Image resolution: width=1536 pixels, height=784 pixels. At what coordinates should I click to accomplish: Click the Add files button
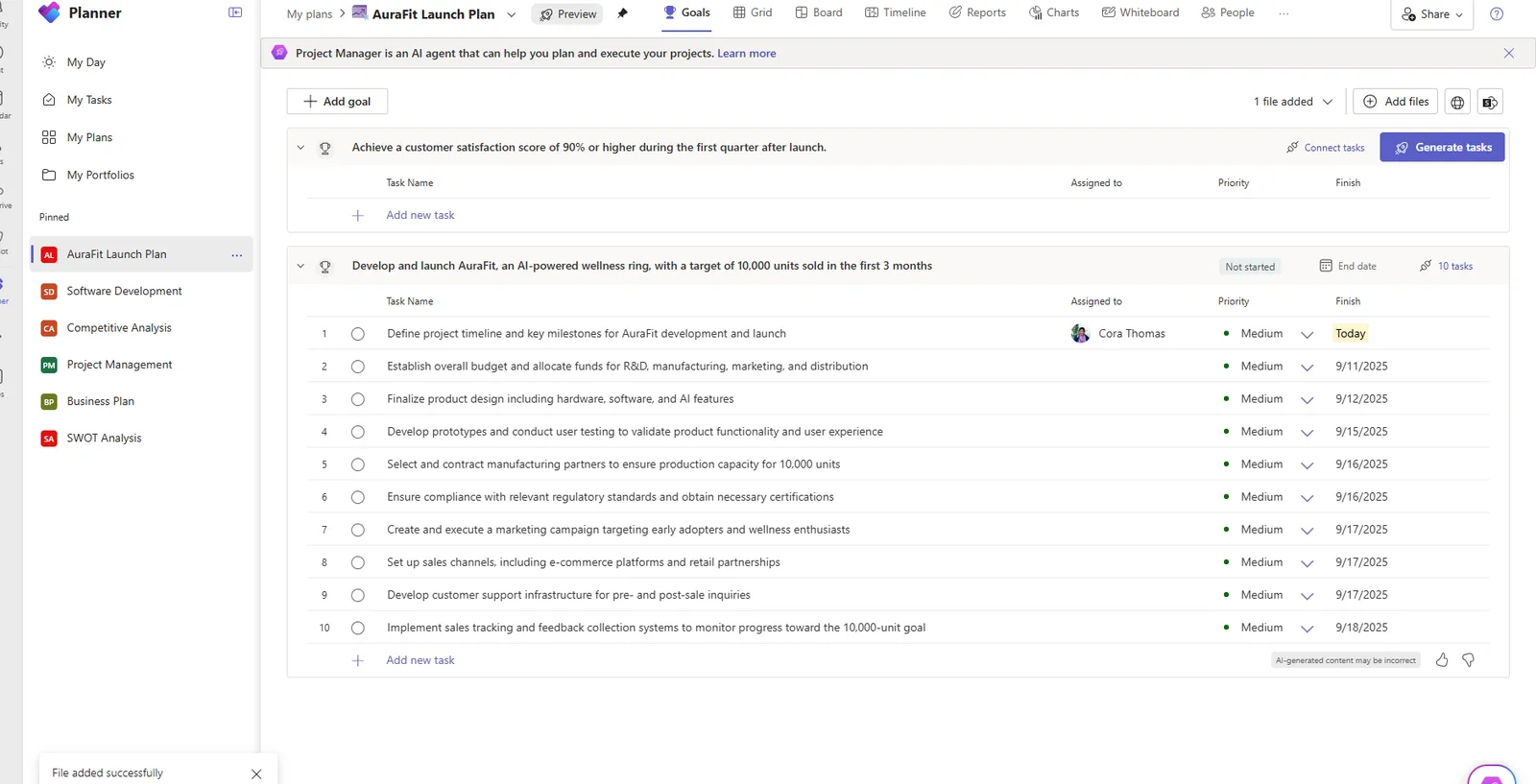click(1396, 102)
